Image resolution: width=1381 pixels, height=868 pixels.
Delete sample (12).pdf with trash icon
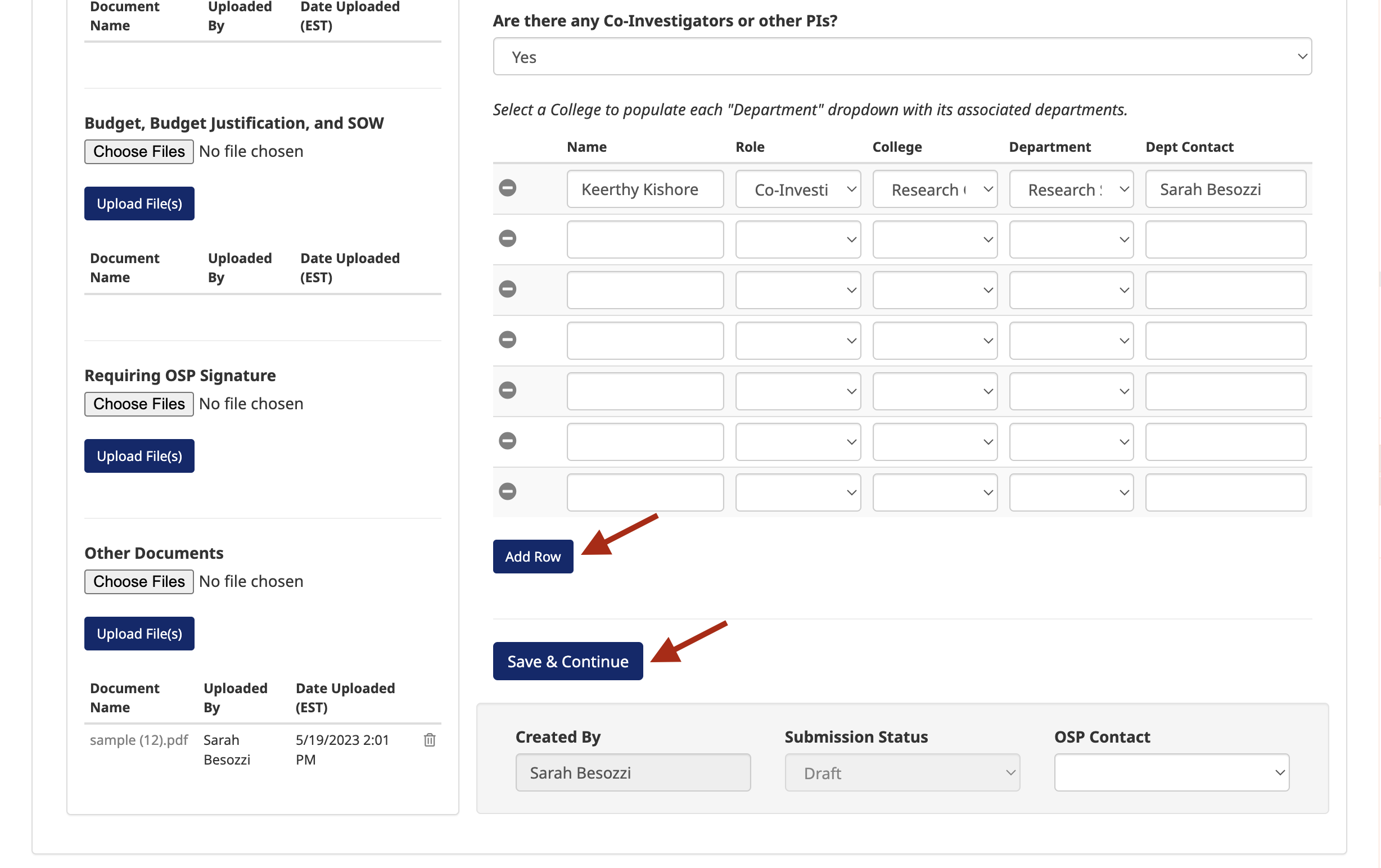point(430,740)
